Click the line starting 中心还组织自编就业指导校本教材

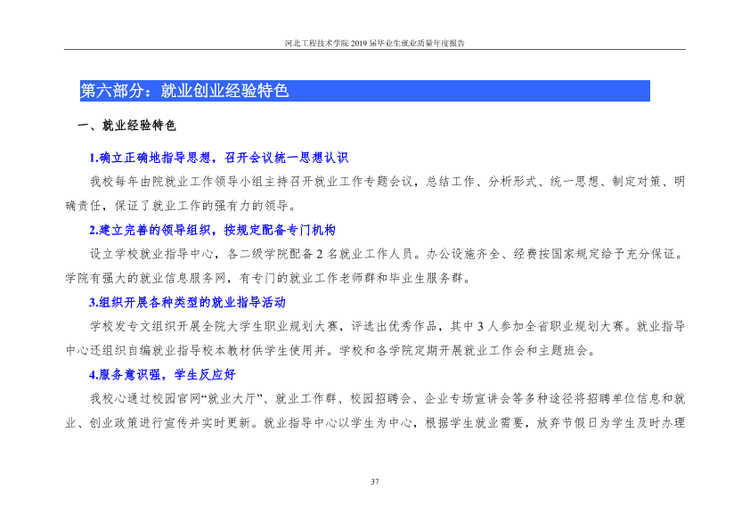[331, 350]
